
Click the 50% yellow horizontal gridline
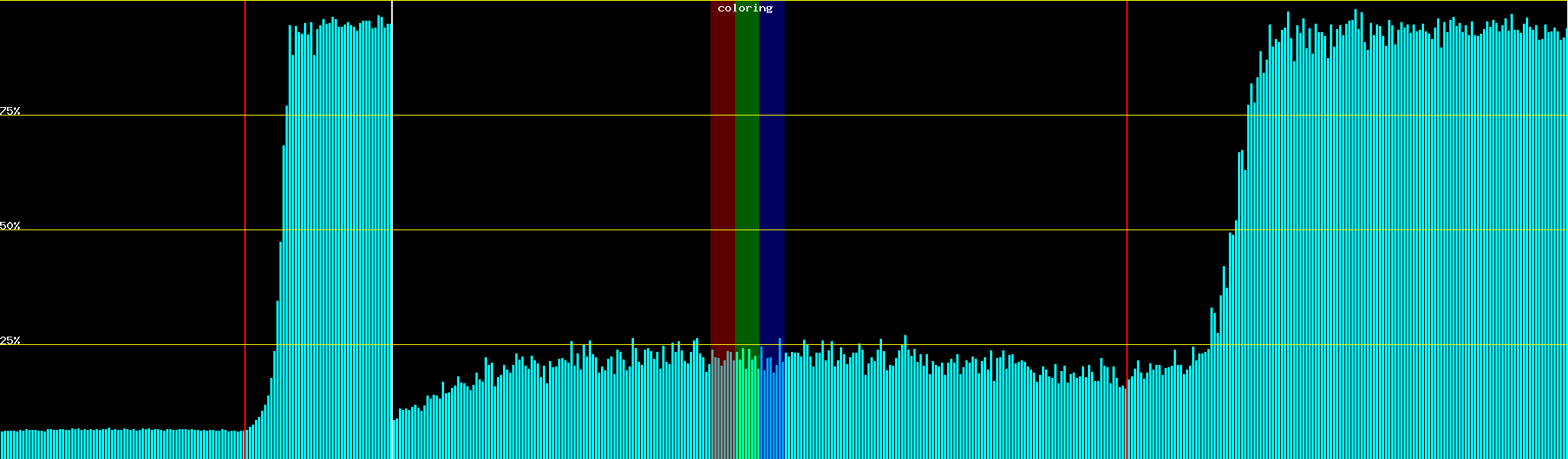coord(536,230)
